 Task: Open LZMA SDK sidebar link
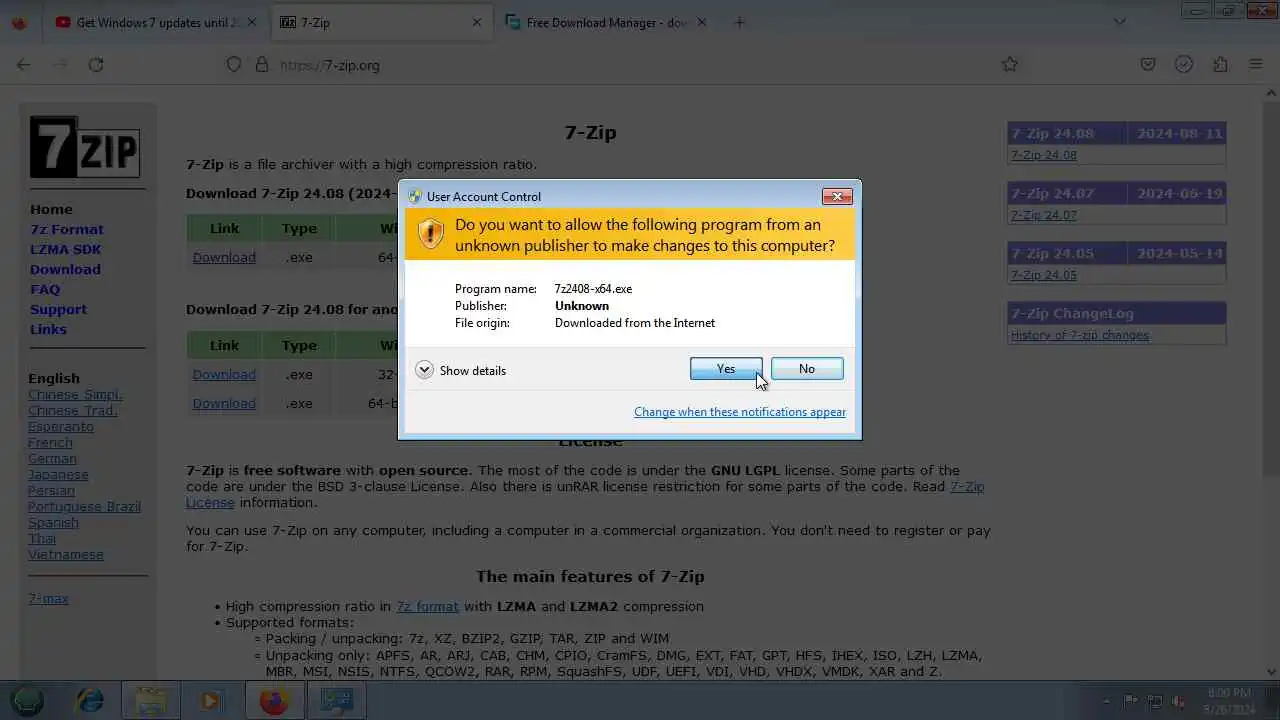[66, 249]
